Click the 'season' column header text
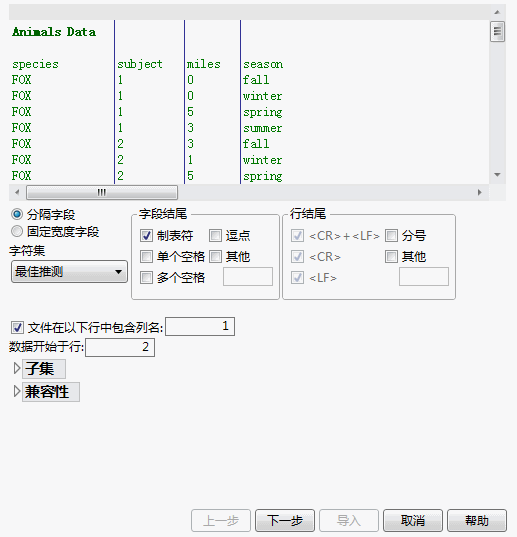 263,64
